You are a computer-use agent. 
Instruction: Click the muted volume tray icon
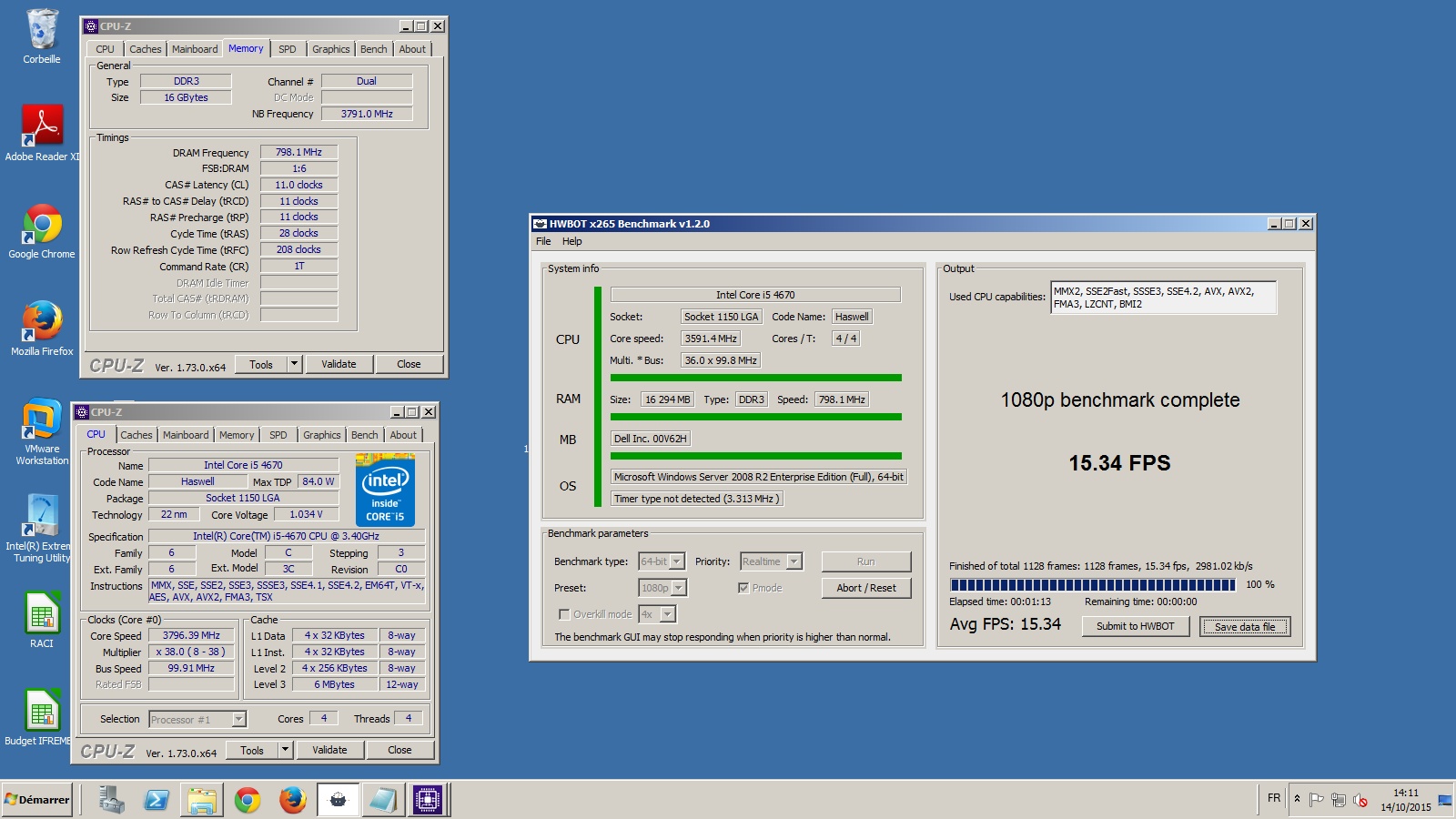[x=1360, y=800]
